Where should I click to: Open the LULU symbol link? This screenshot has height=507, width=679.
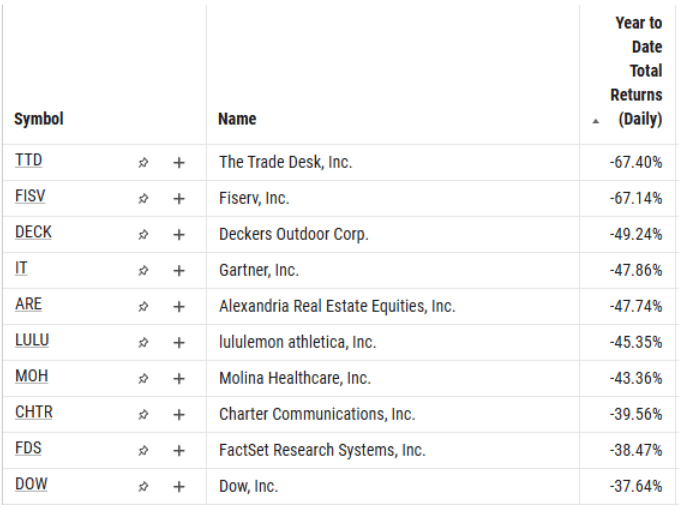tap(32, 340)
